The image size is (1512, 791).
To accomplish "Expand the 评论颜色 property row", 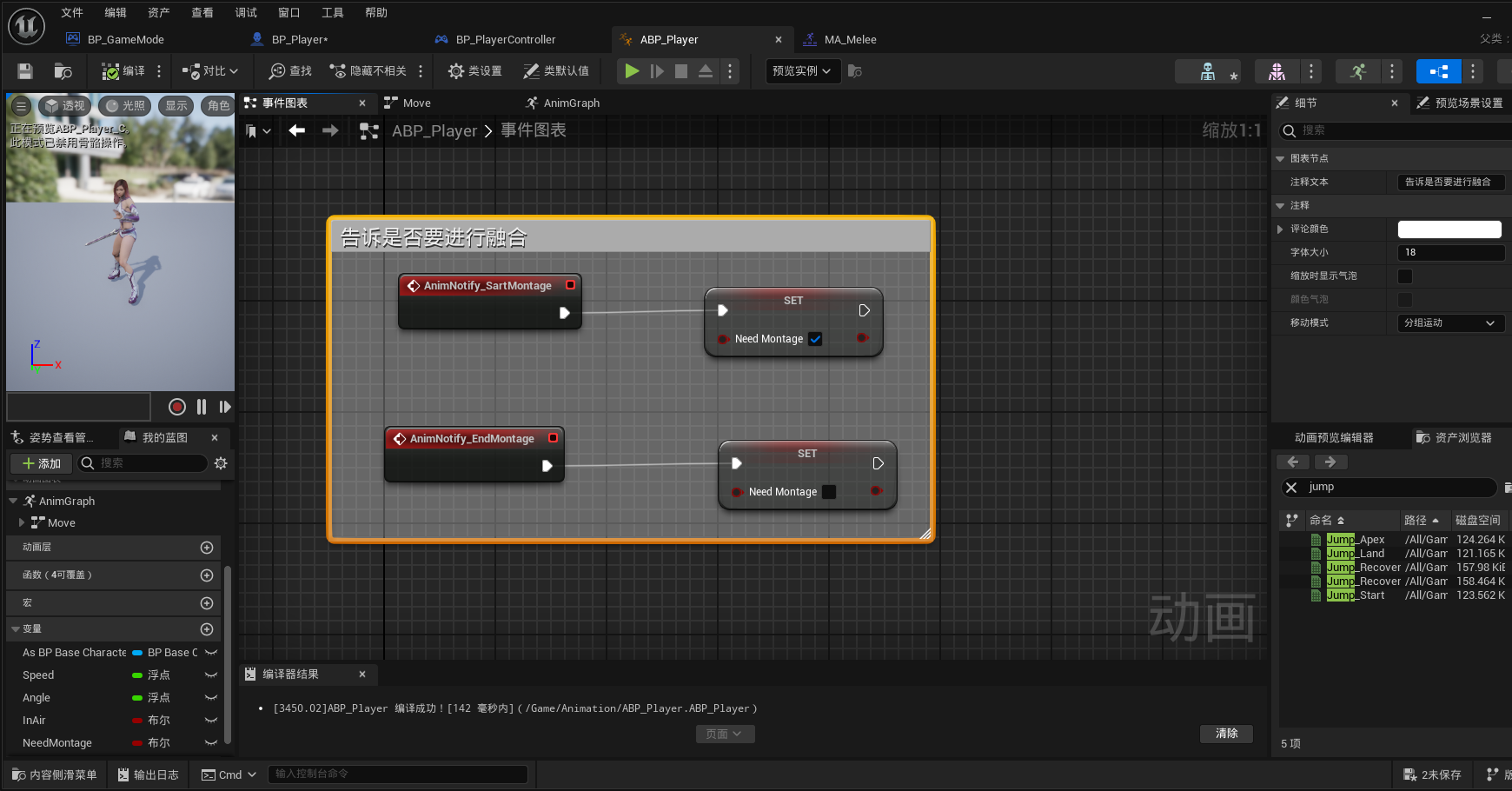I will pyautogui.click(x=1281, y=229).
